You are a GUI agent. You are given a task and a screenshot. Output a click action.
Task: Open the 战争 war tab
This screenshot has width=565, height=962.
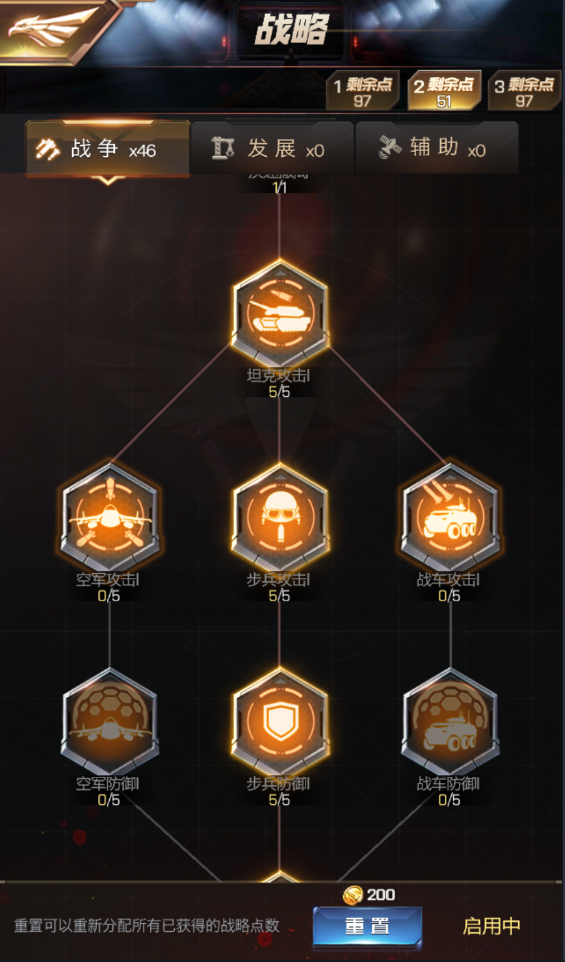tap(108, 148)
